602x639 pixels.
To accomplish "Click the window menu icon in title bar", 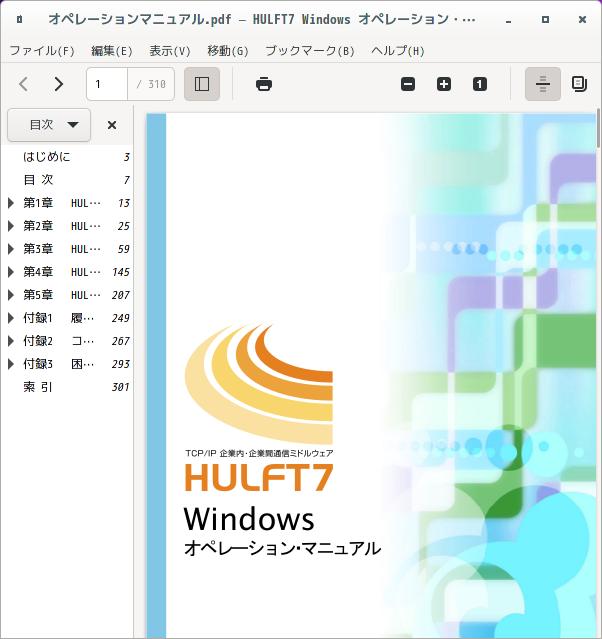I will pos(19,19).
